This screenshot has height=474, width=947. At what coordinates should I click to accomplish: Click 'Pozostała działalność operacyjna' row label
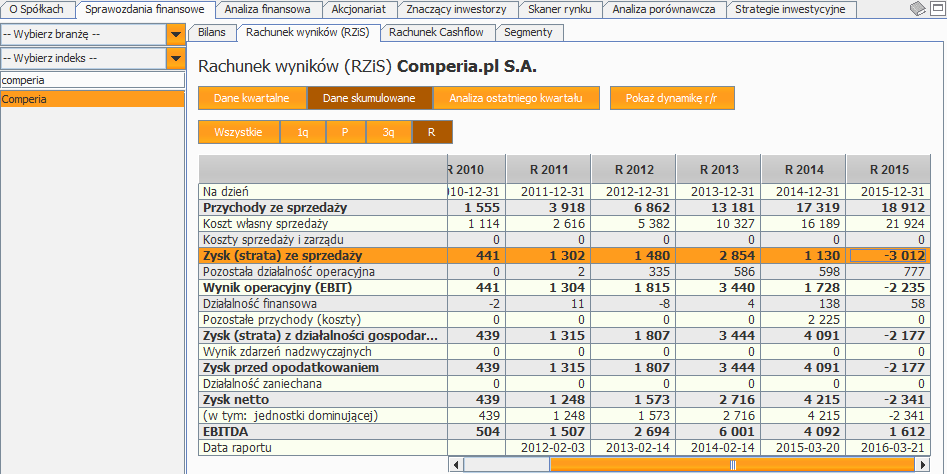tap(289, 272)
